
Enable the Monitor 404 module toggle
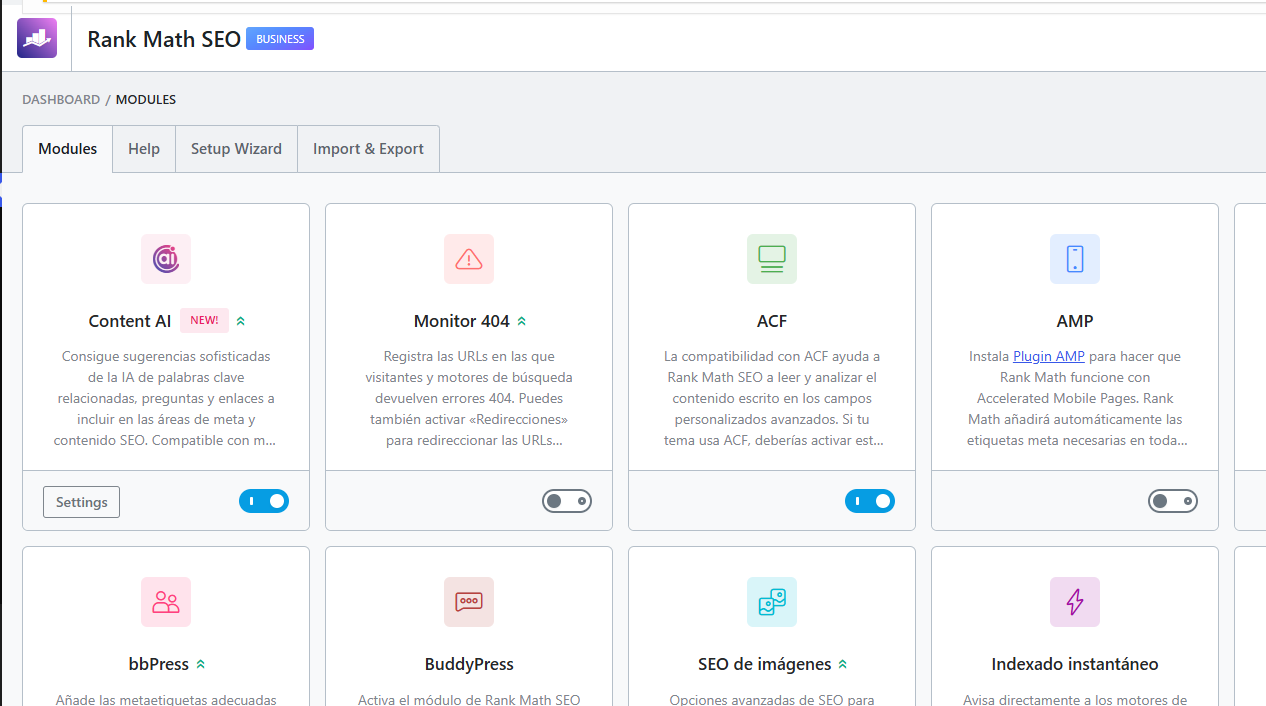pos(567,501)
